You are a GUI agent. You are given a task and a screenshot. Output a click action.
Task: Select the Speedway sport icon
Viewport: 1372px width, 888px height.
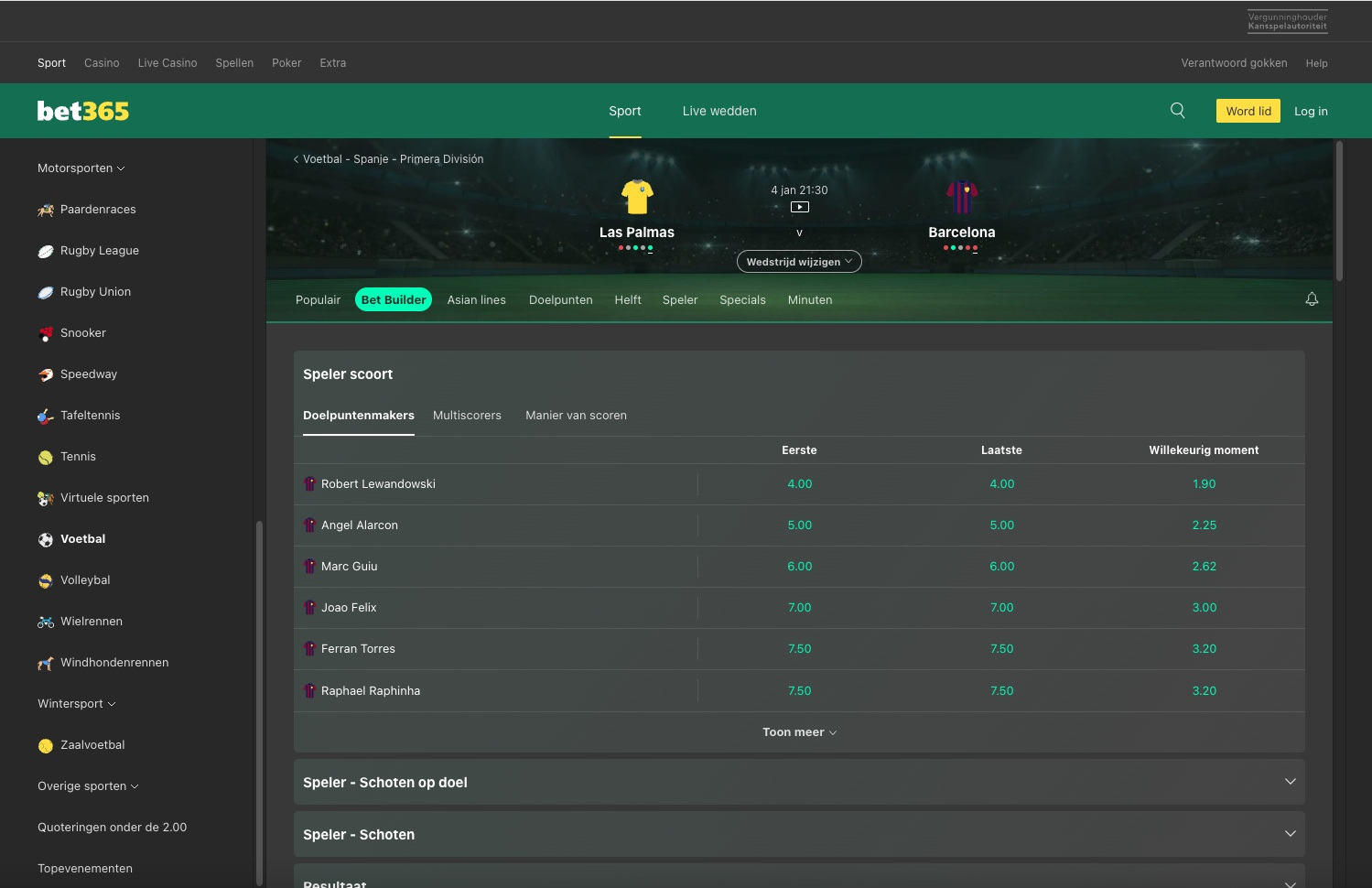[45, 374]
